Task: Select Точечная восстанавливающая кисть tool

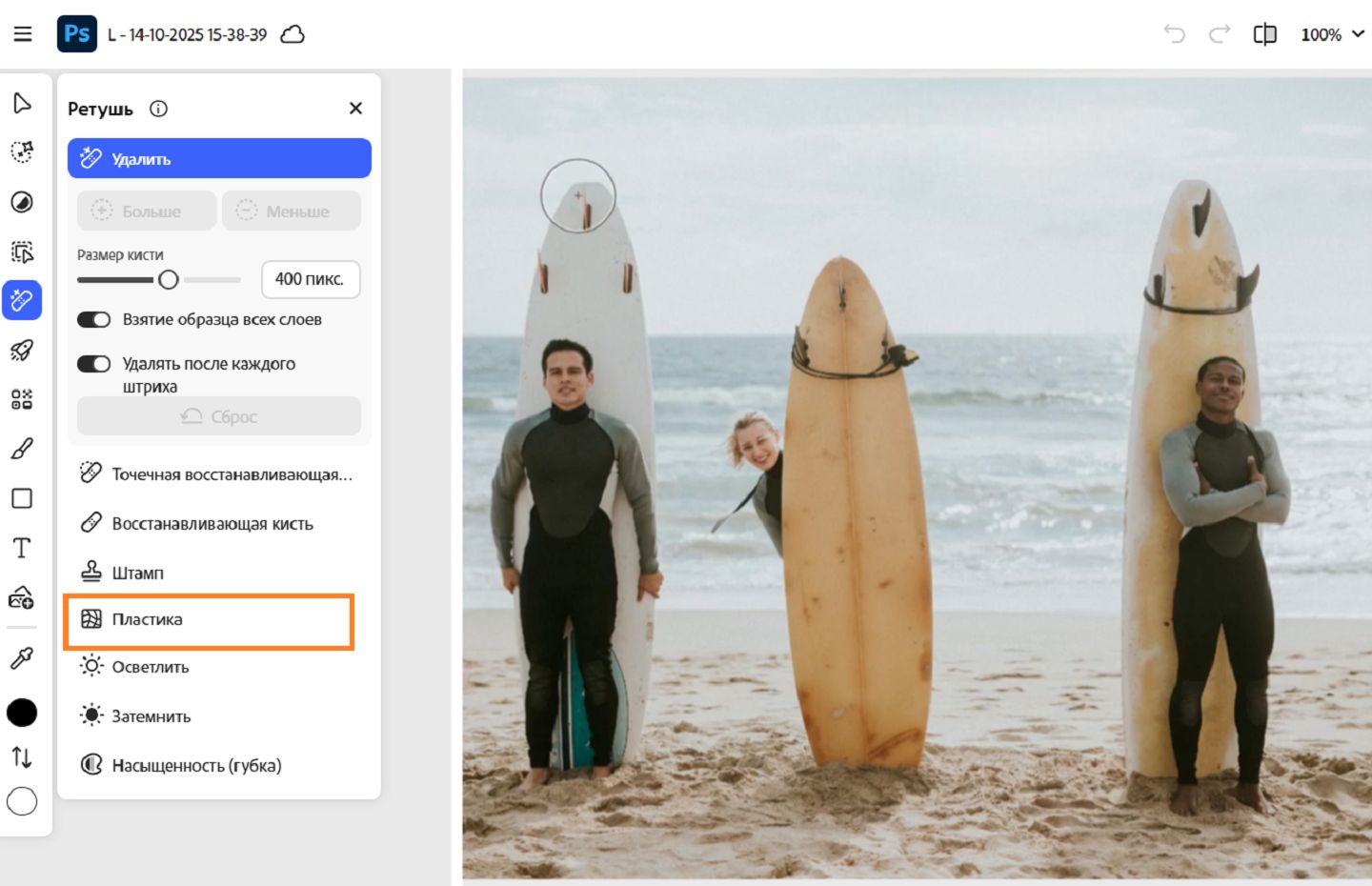Action: coord(219,473)
